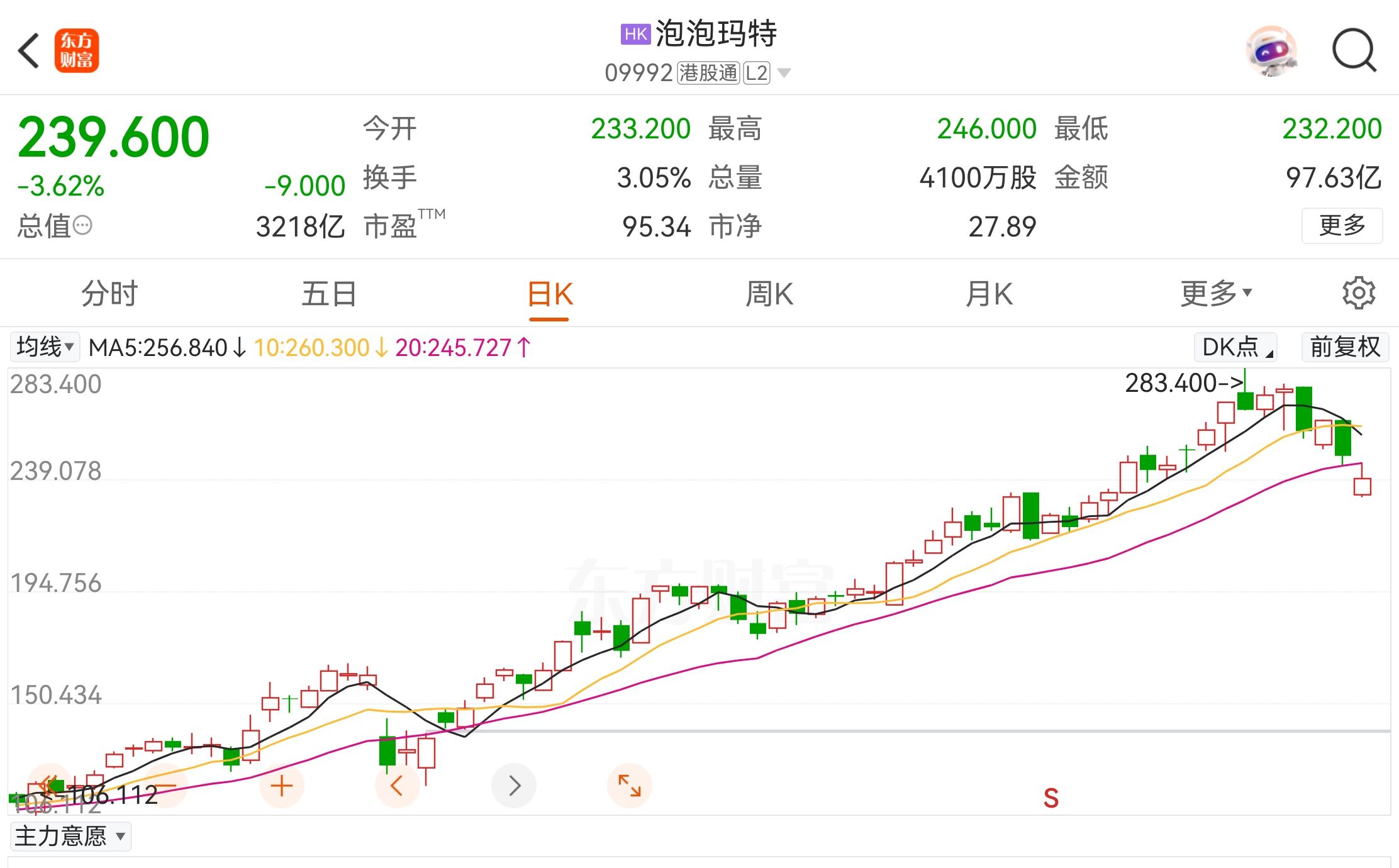Open chart settings gear
Viewport: 1399px width, 868px height.
1359,293
